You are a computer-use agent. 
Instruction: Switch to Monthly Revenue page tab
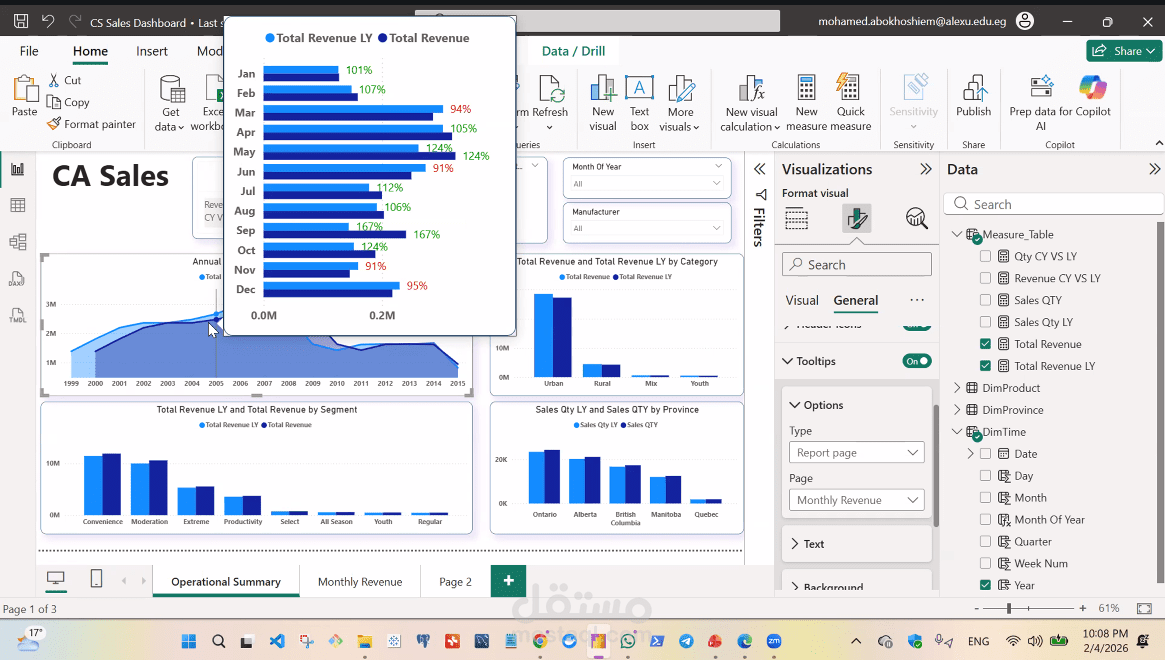pyautogui.click(x=360, y=582)
